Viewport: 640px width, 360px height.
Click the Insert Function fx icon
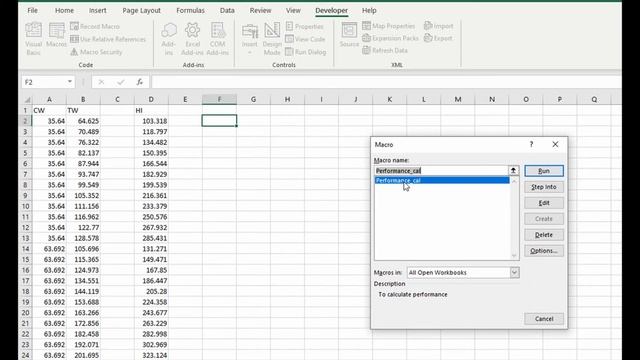pyautogui.click(x=139, y=82)
